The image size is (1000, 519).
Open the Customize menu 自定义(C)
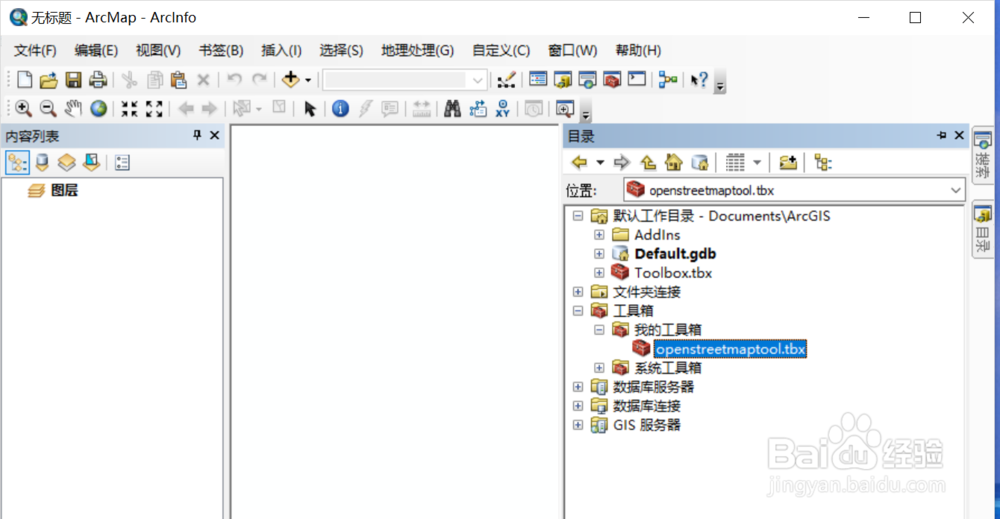click(501, 50)
